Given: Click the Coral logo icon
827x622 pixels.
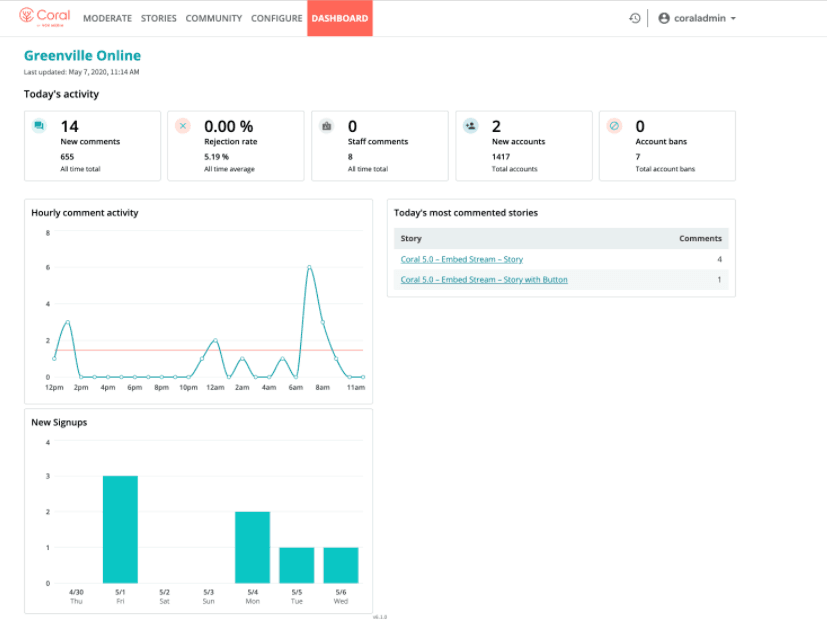Looking at the screenshot, I should point(27,17).
